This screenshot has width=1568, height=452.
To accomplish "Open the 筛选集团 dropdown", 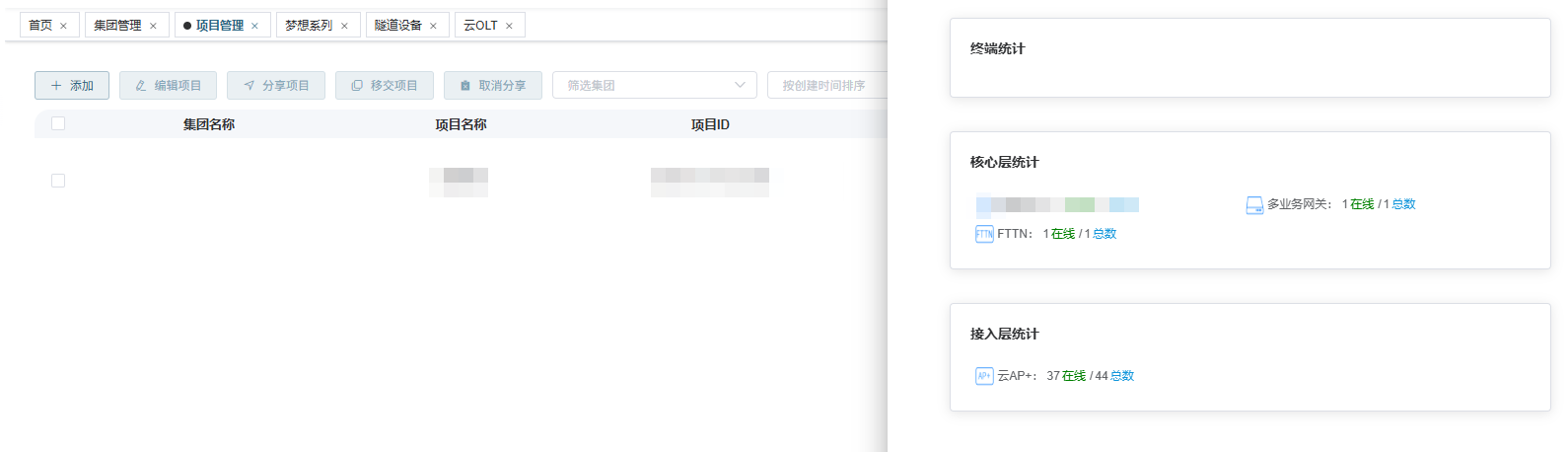I will 654,85.
